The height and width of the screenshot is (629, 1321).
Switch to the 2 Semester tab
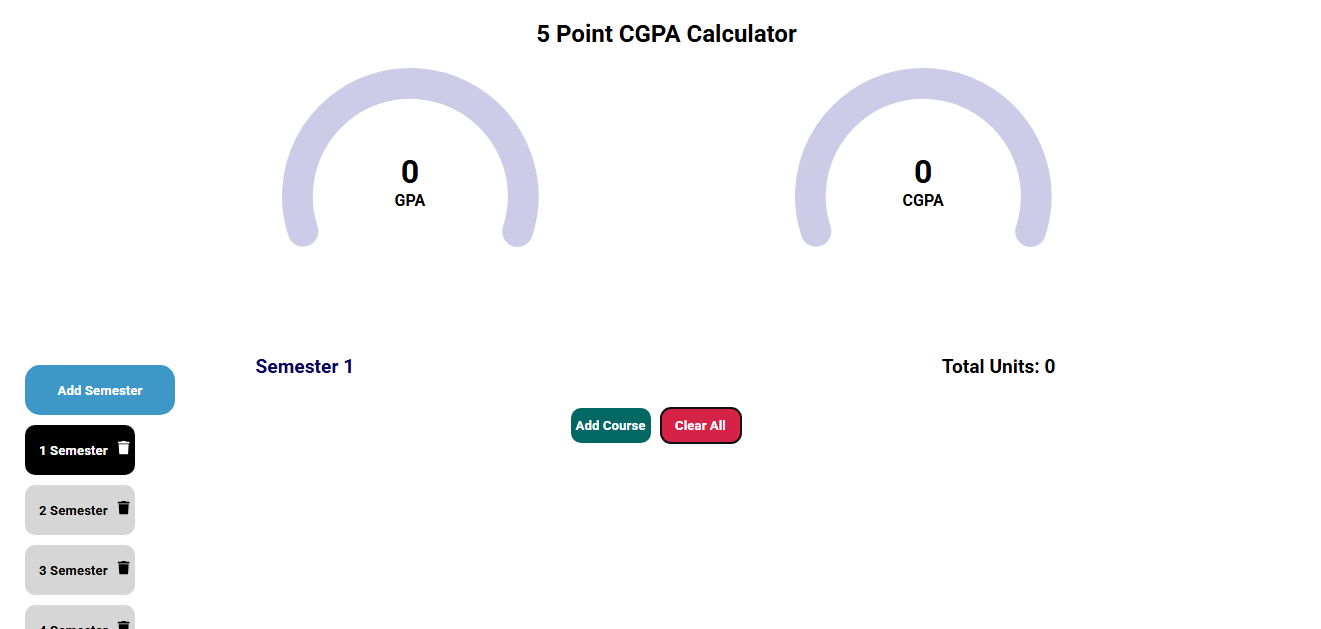(80, 510)
